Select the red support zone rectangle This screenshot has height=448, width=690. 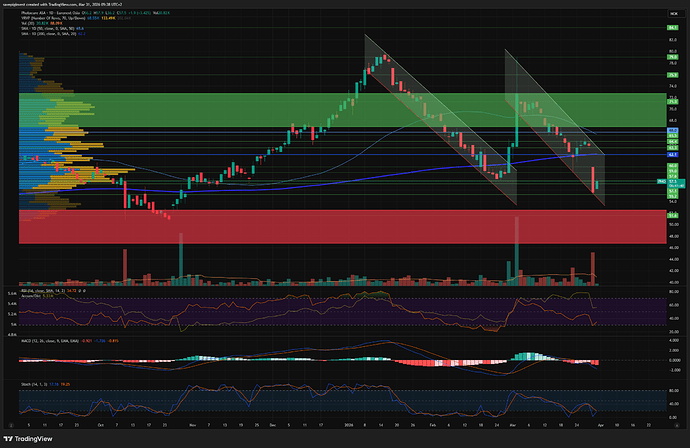[300, 226]
